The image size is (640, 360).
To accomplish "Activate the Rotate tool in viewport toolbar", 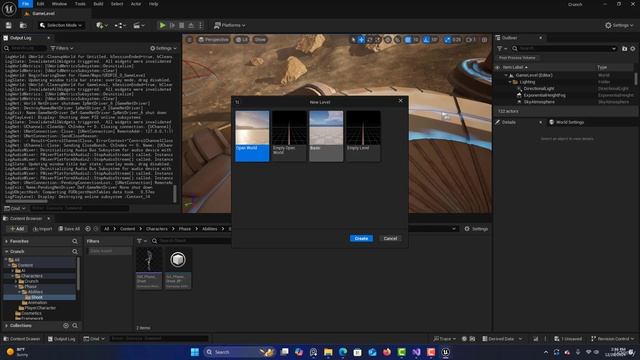I will (370, 40).
